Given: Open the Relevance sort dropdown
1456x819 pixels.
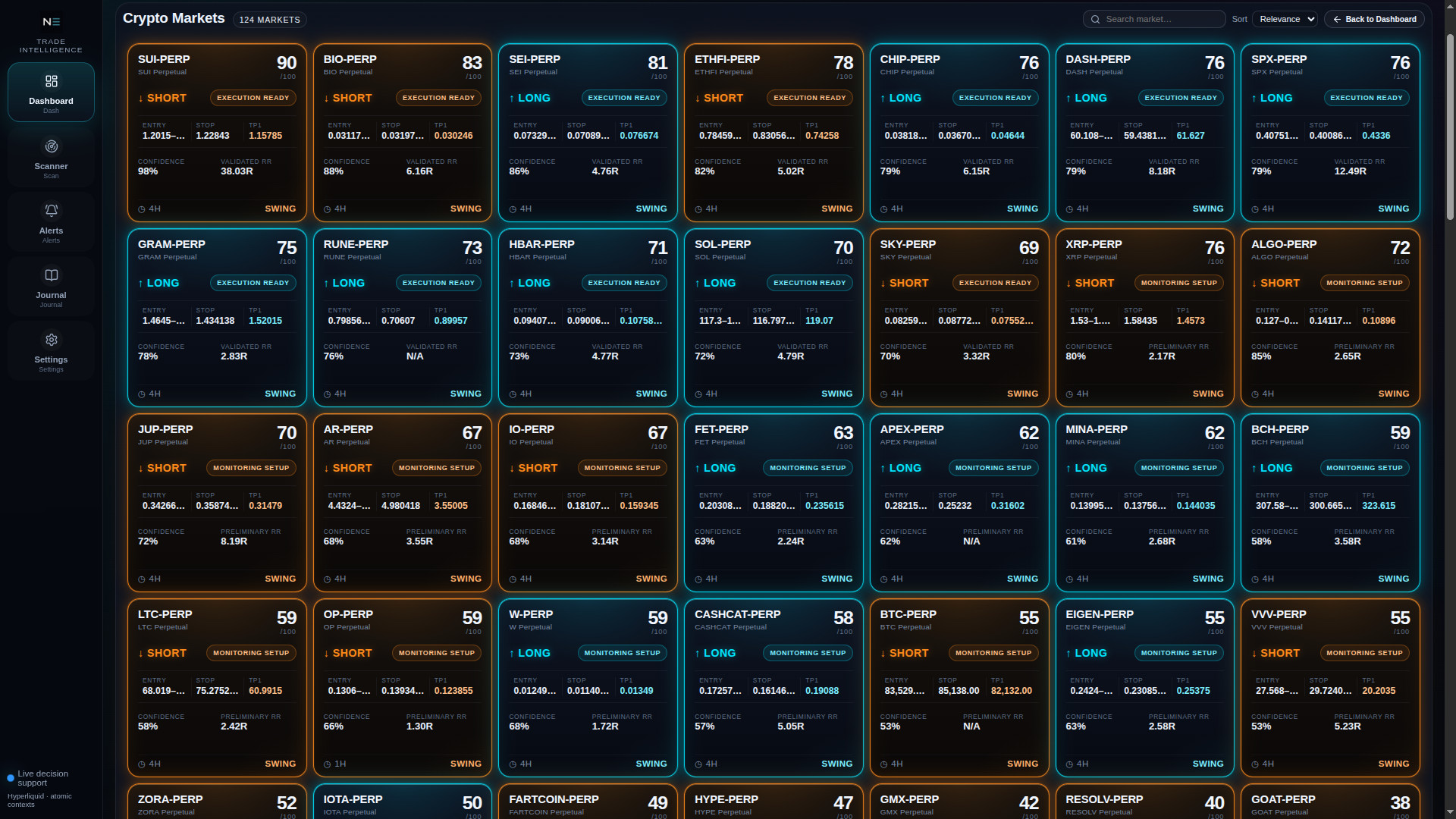Looking at the screenshot, I should [1285, 20].
